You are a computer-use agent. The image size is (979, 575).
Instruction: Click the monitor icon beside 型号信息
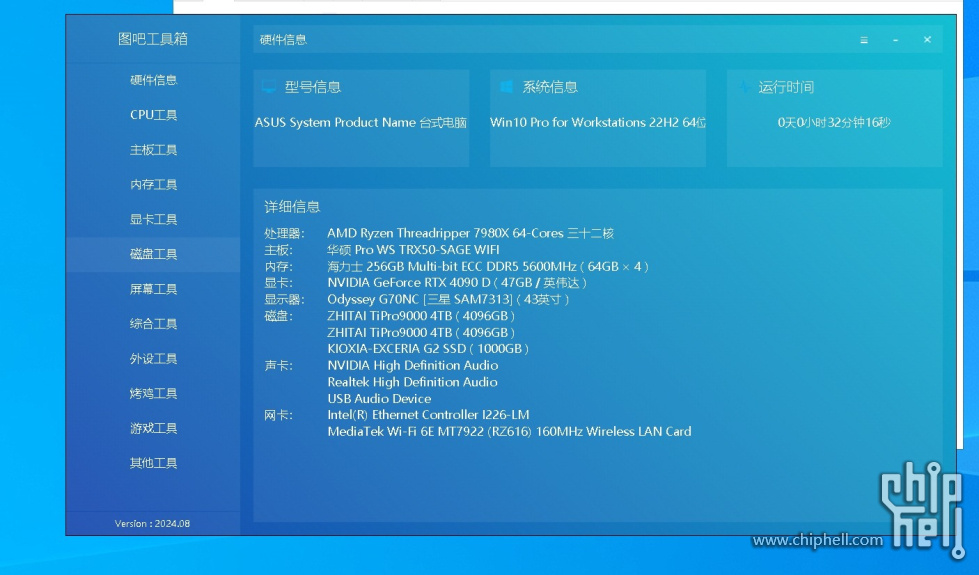268,87
